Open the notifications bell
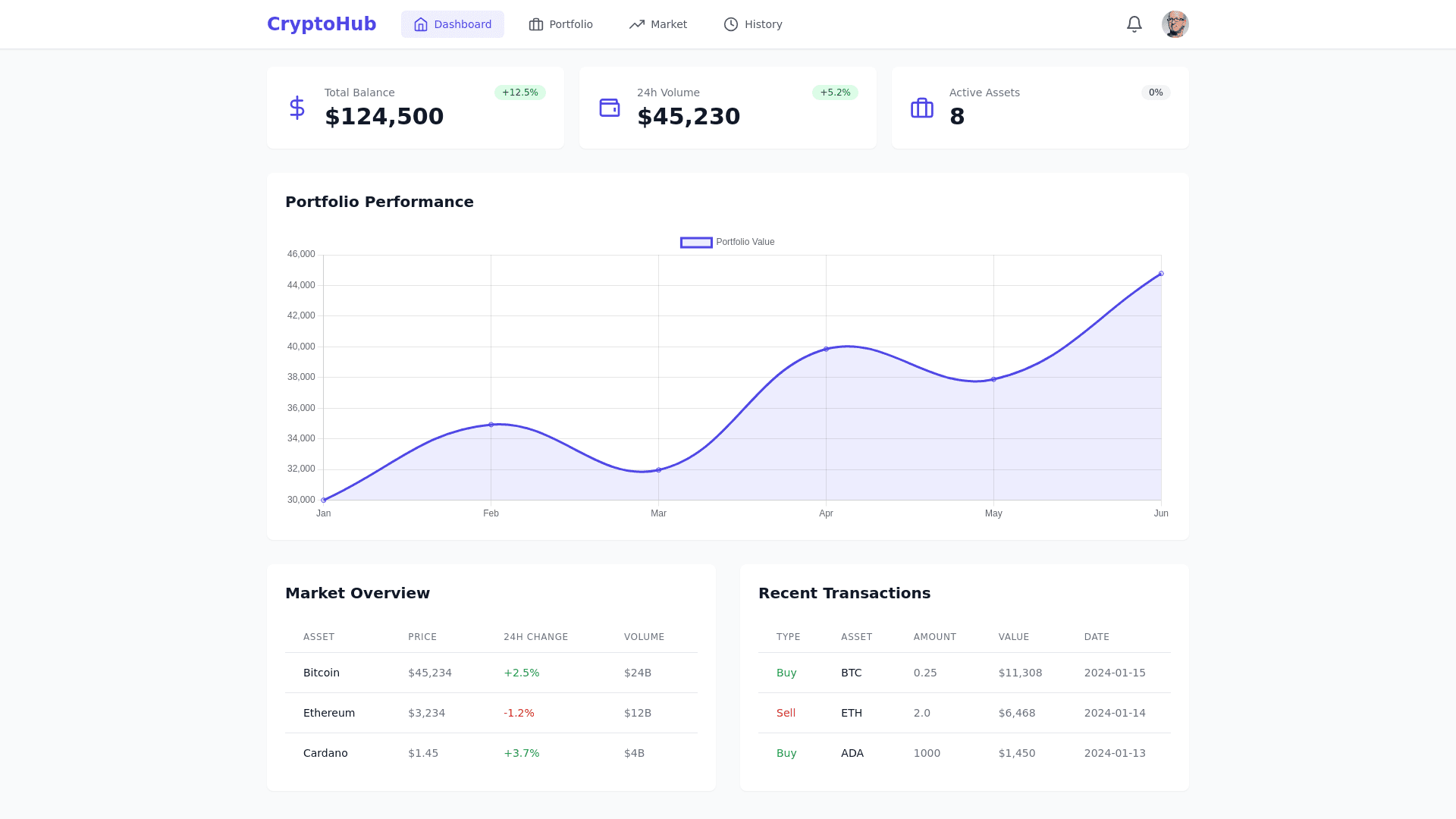The height and width of the screenshot is (819, 1456). (x=1134, y=24)
